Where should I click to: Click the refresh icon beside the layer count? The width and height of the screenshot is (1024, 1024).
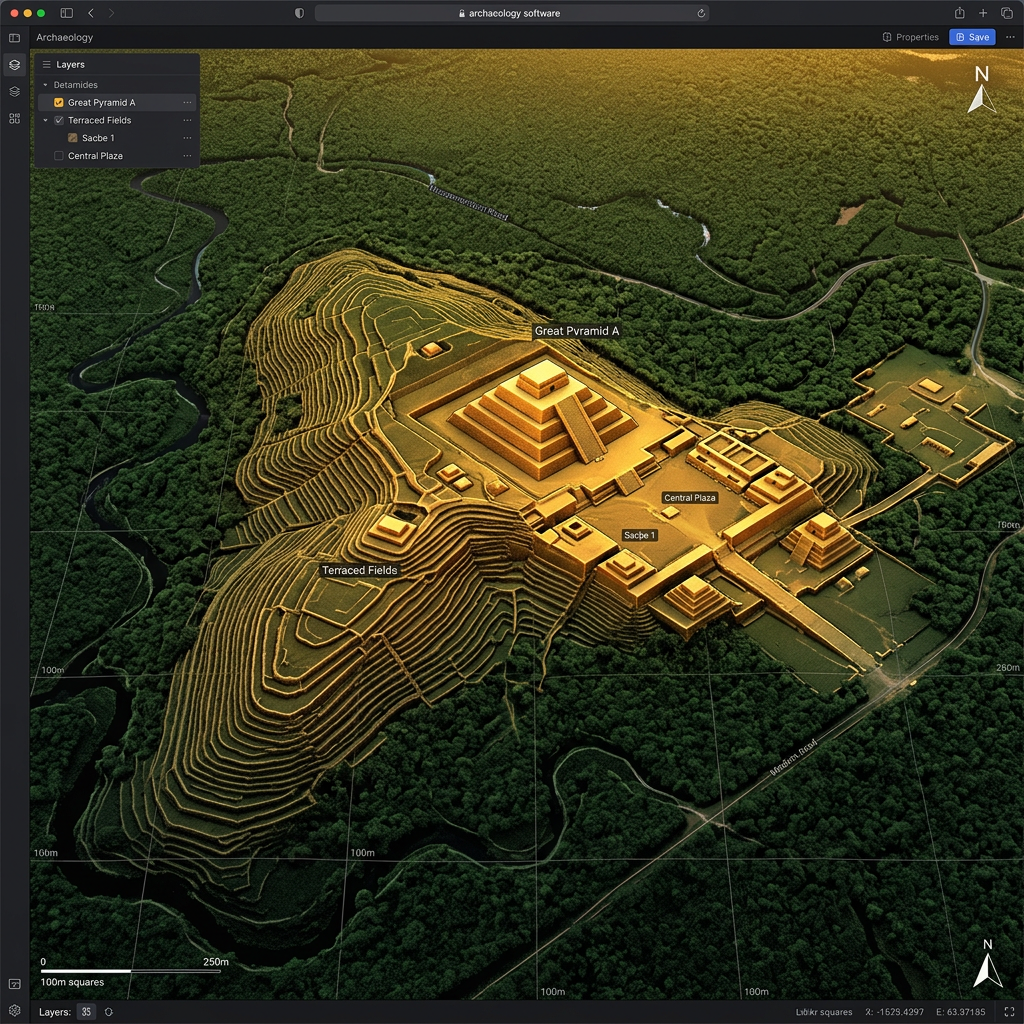[109, 1012]
